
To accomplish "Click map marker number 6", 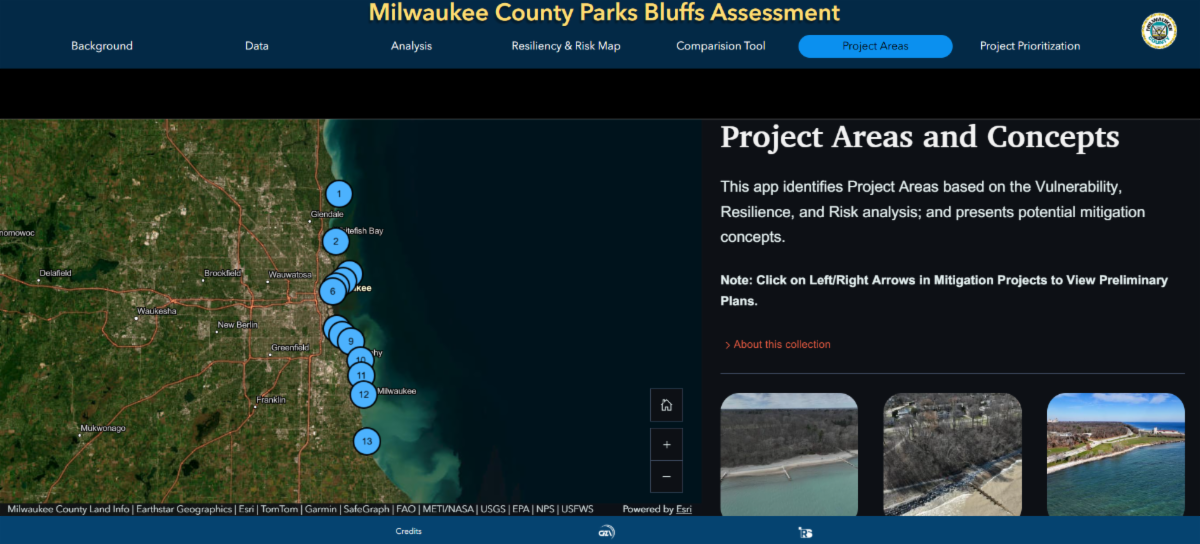I will pos(332,291).
